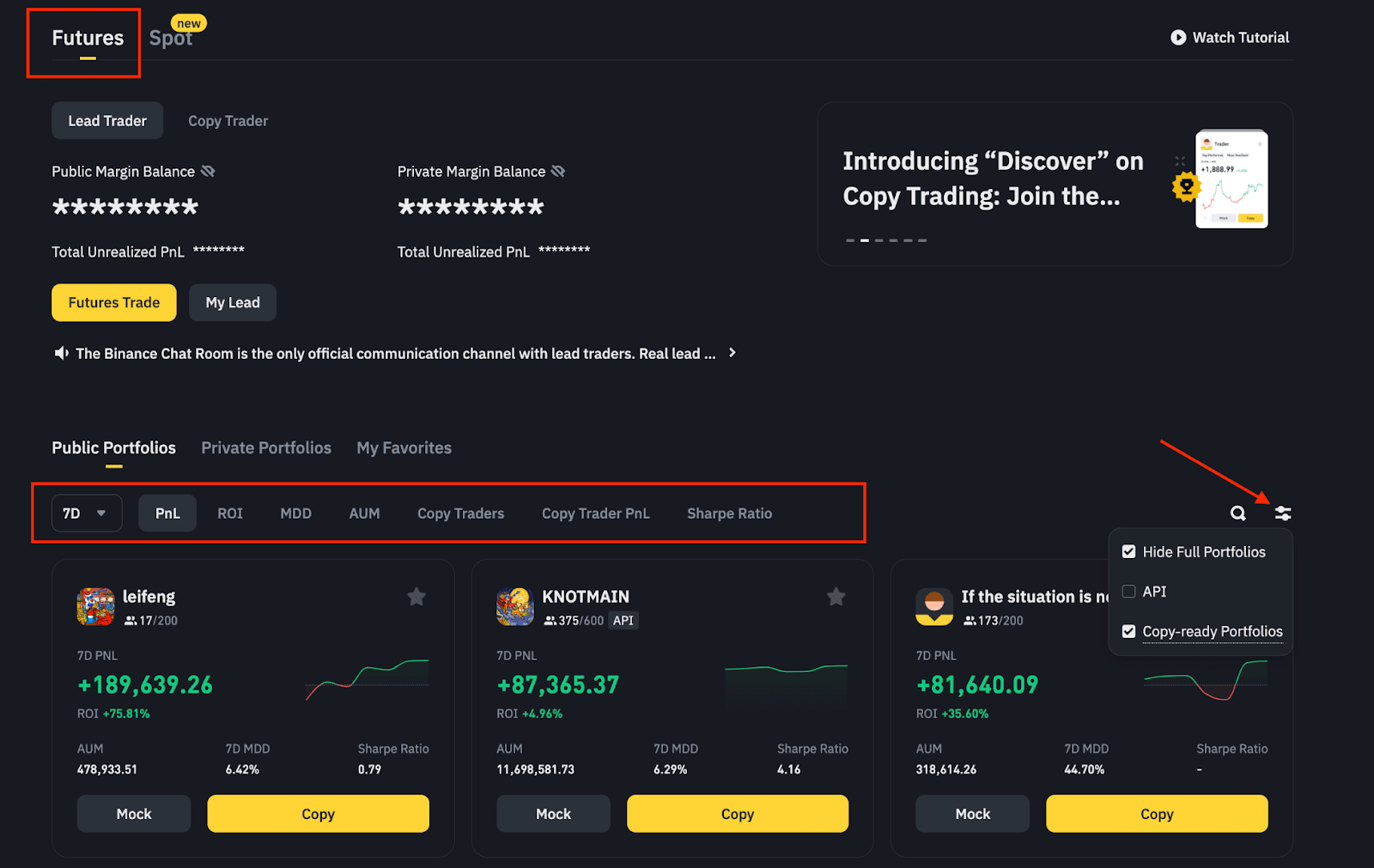Image resolution: width=1374 pixels, height=868 pixels.
Task: Click the API tag on KNOTMAIN card
Action: click(623, 621)
